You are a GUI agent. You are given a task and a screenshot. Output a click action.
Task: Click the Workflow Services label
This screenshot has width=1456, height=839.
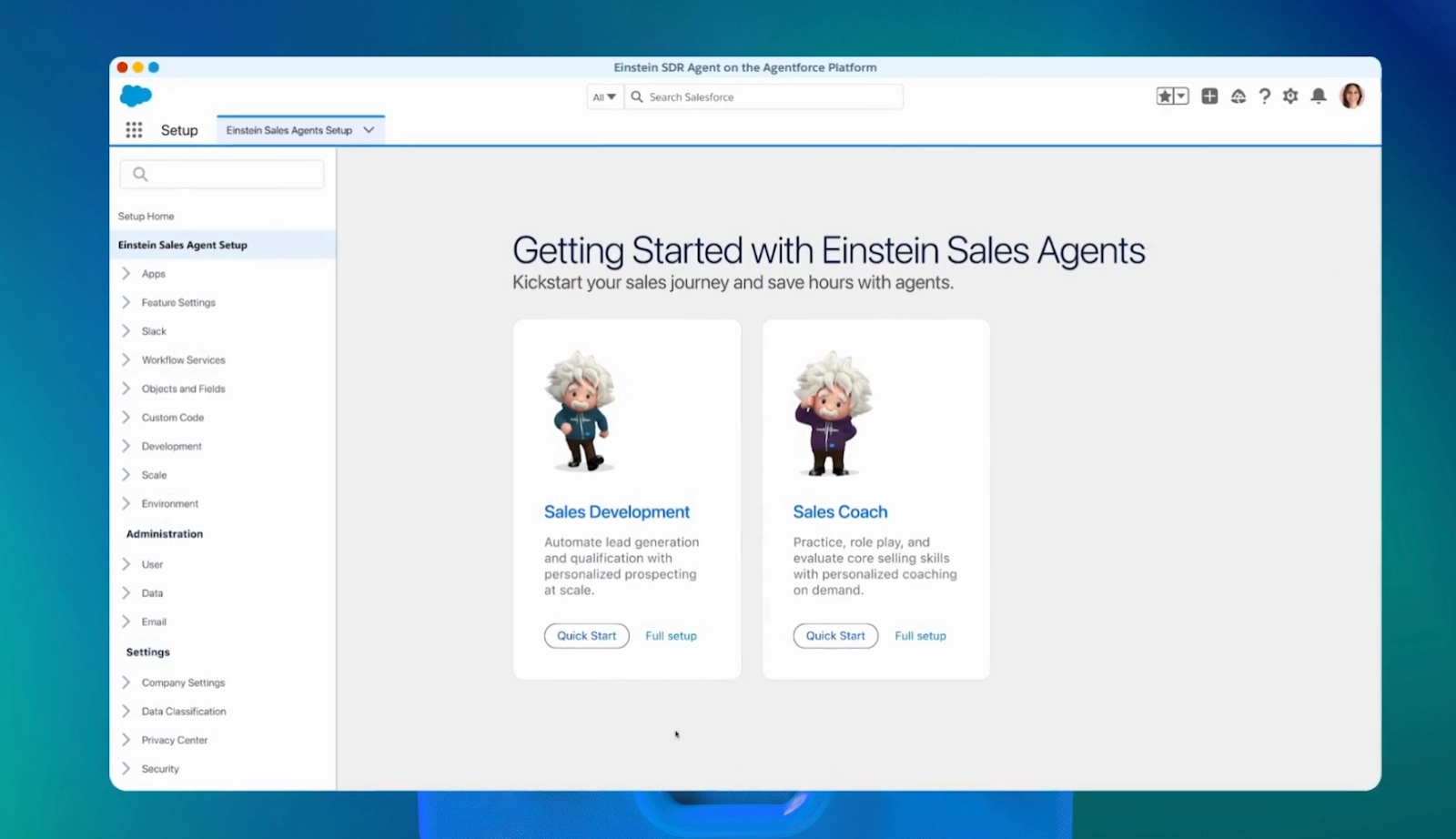point(183,359)
